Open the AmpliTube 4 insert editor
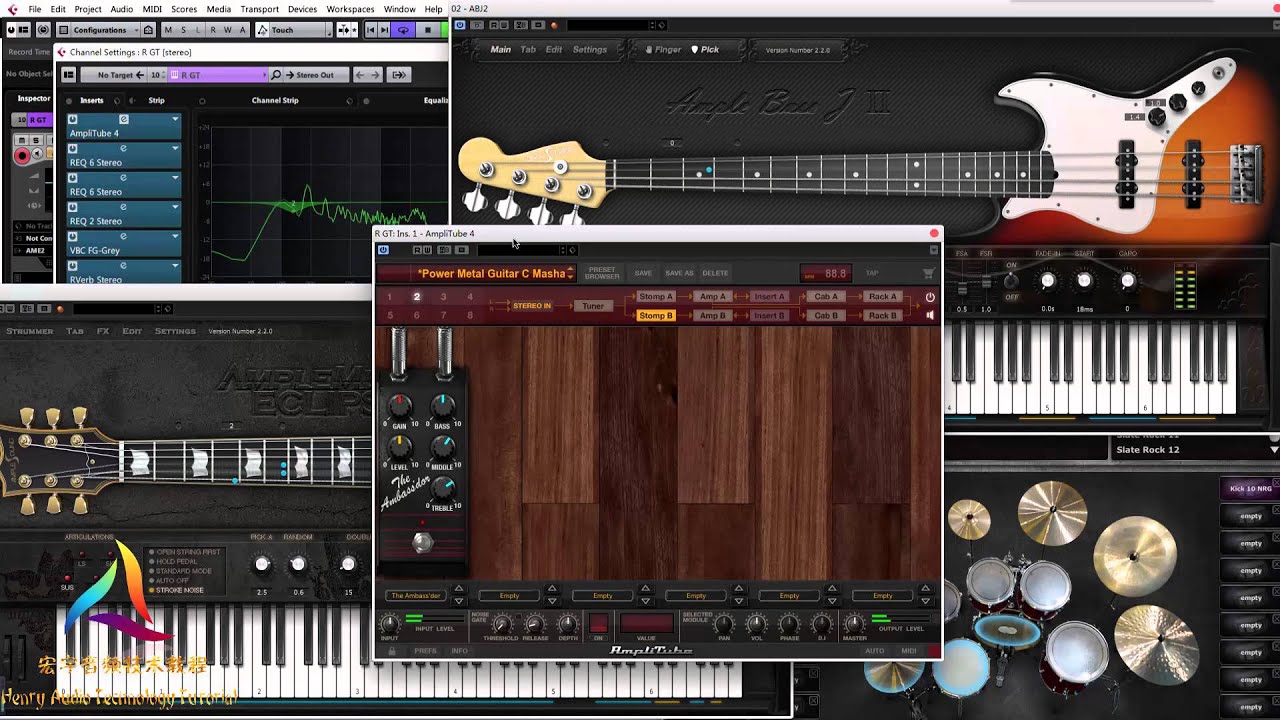This screenshot has height=720, width=1280. [123, 119]
